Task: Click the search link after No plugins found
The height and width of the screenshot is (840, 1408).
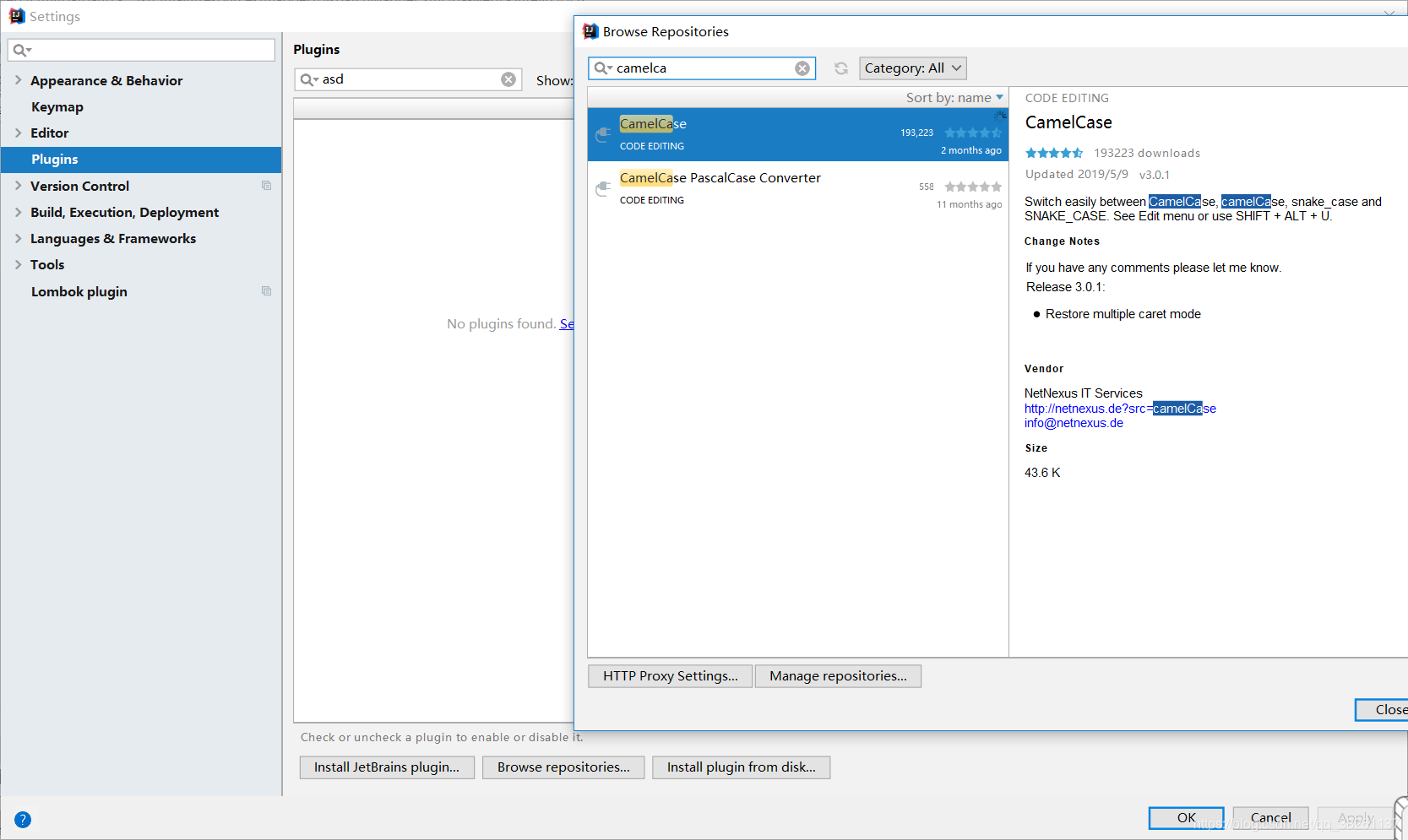Action: pos(567,324)
